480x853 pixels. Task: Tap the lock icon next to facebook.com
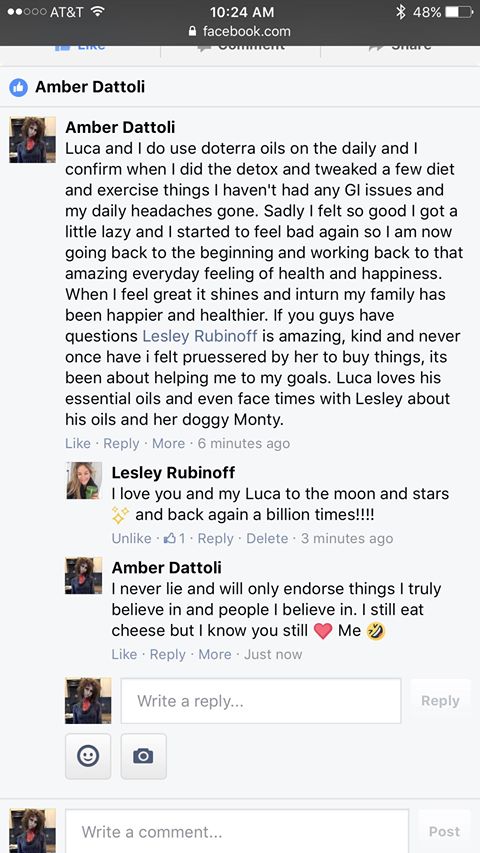[192, 32]
